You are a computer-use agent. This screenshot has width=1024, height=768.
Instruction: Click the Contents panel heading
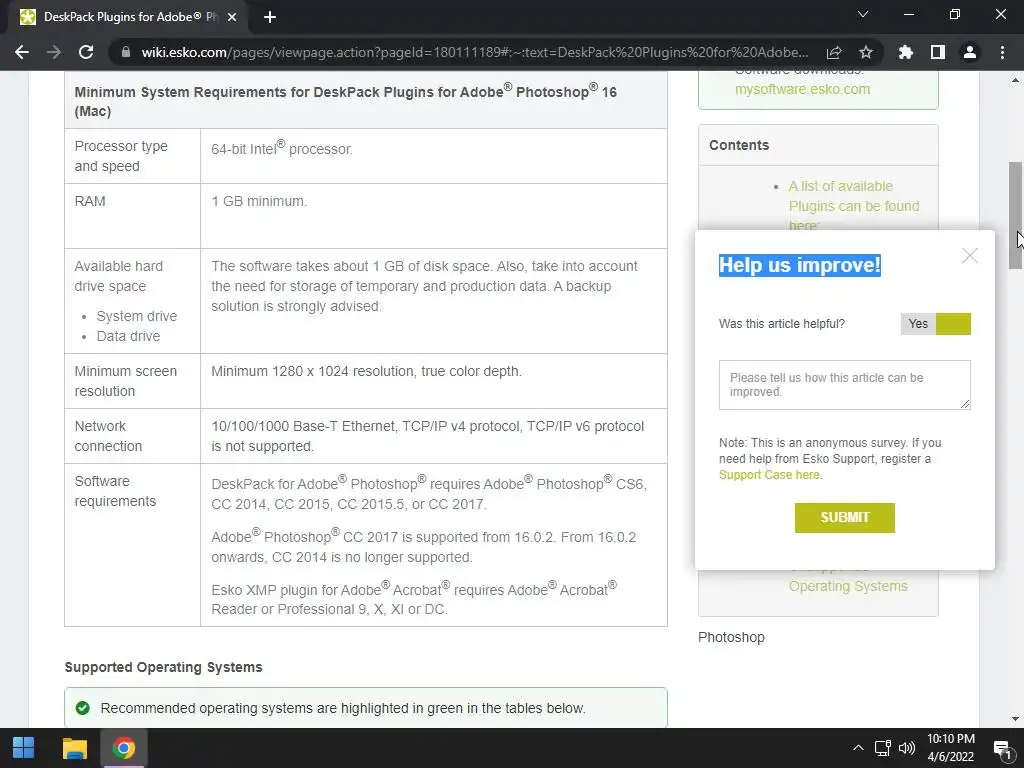739,145
